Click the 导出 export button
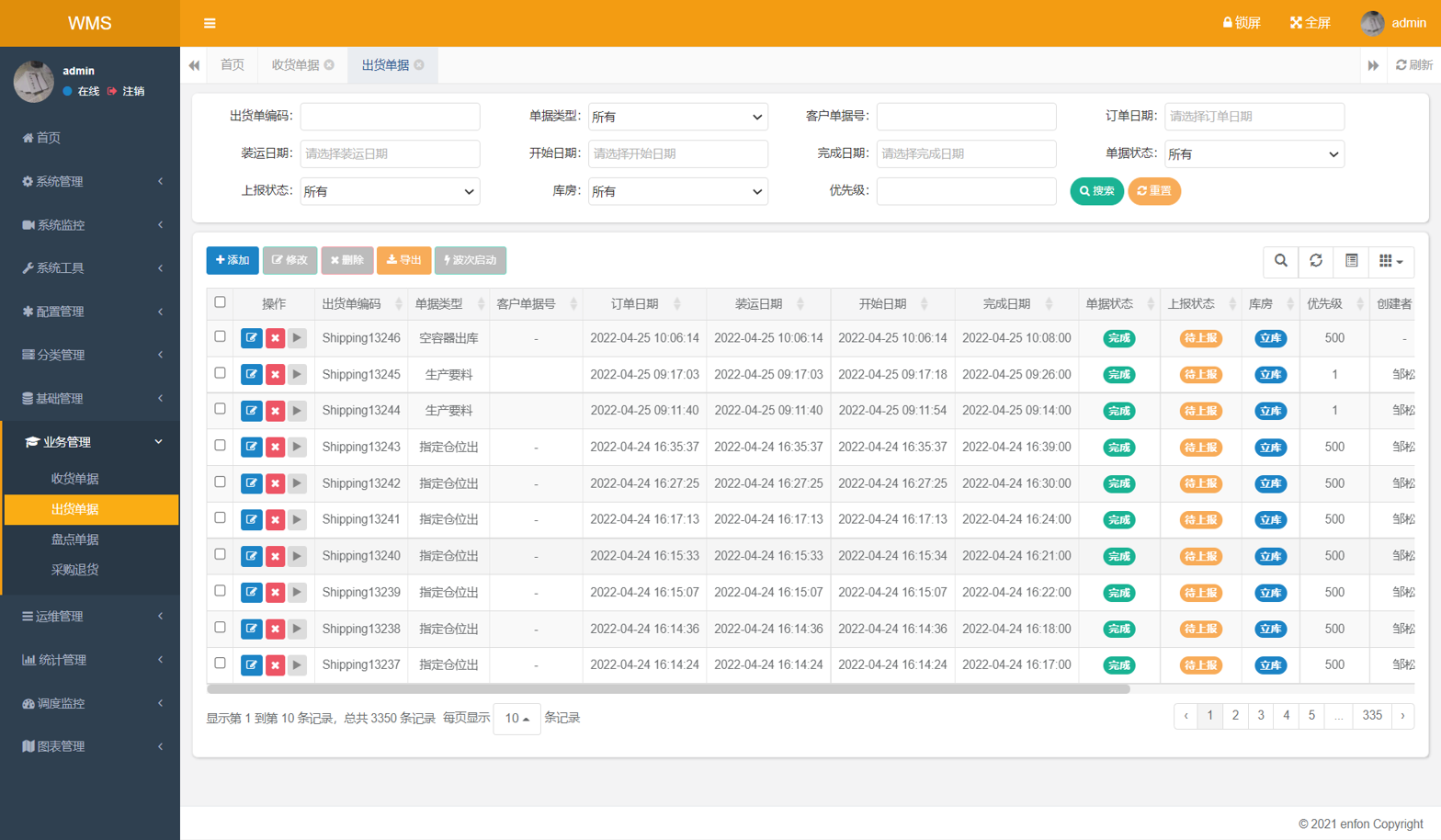This screenshot has width=1441, height=840. point(403,260)
